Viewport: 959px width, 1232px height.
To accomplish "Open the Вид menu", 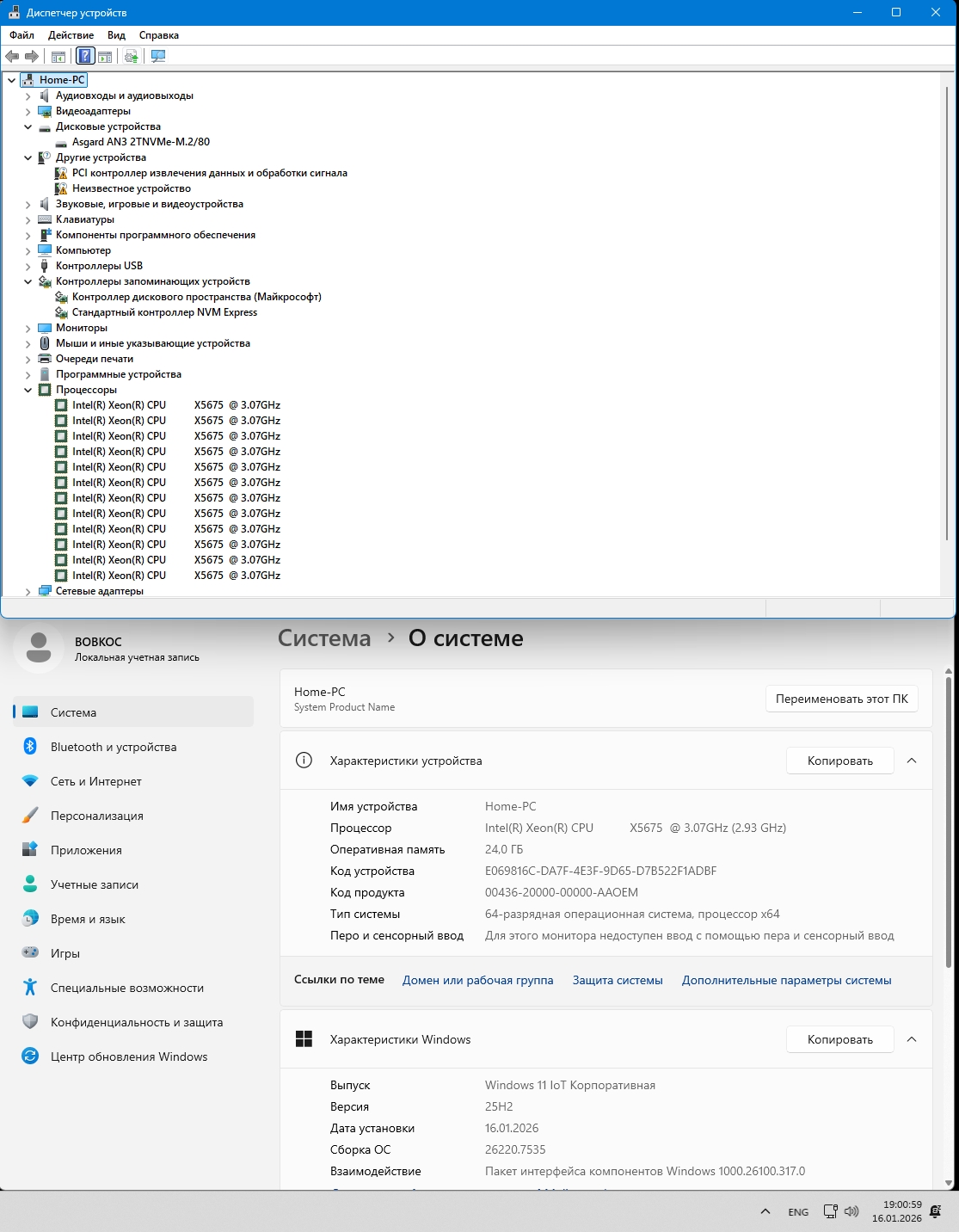I will point(117,35).
